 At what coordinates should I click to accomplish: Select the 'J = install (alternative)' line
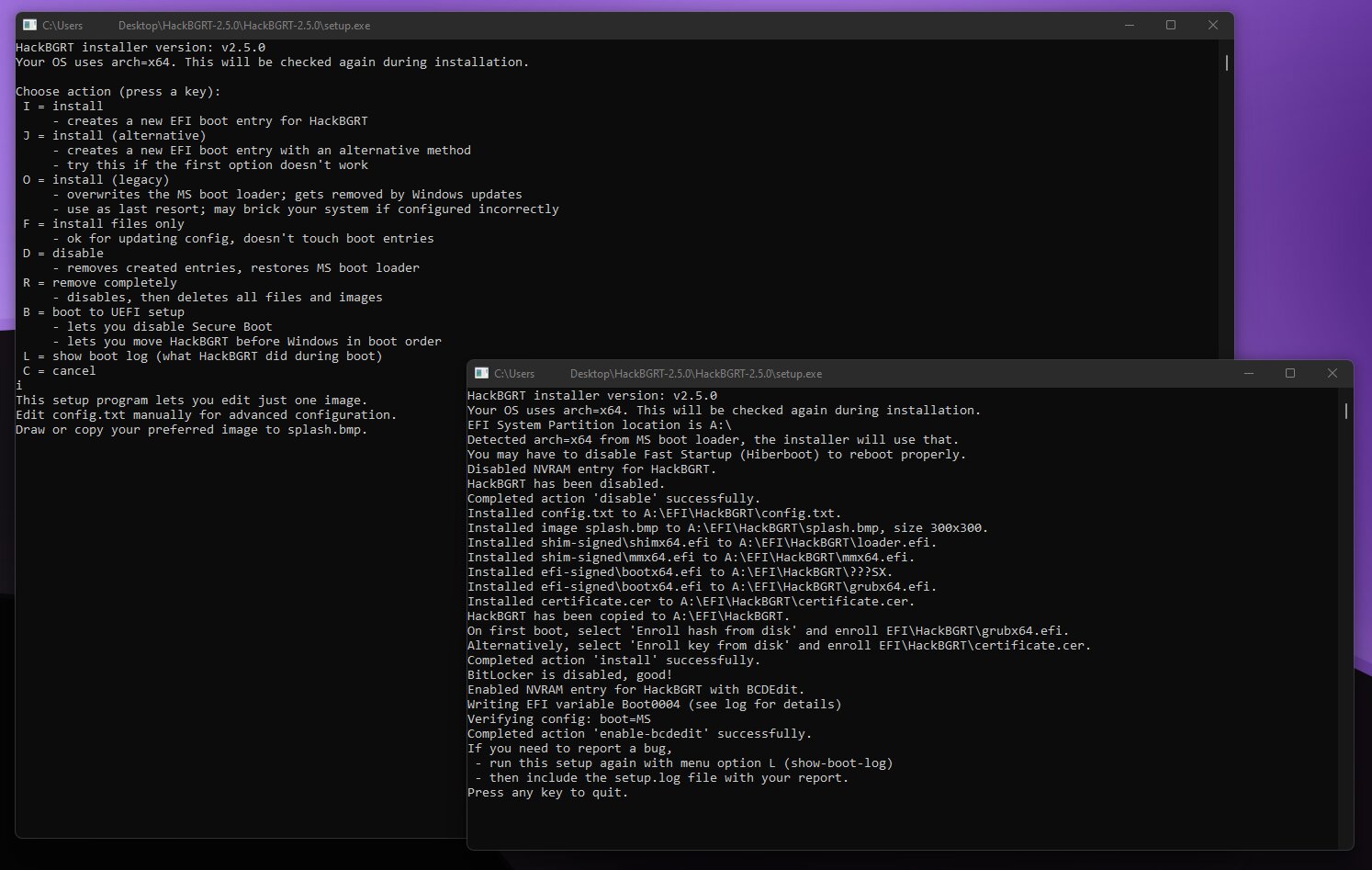point(115,136)
